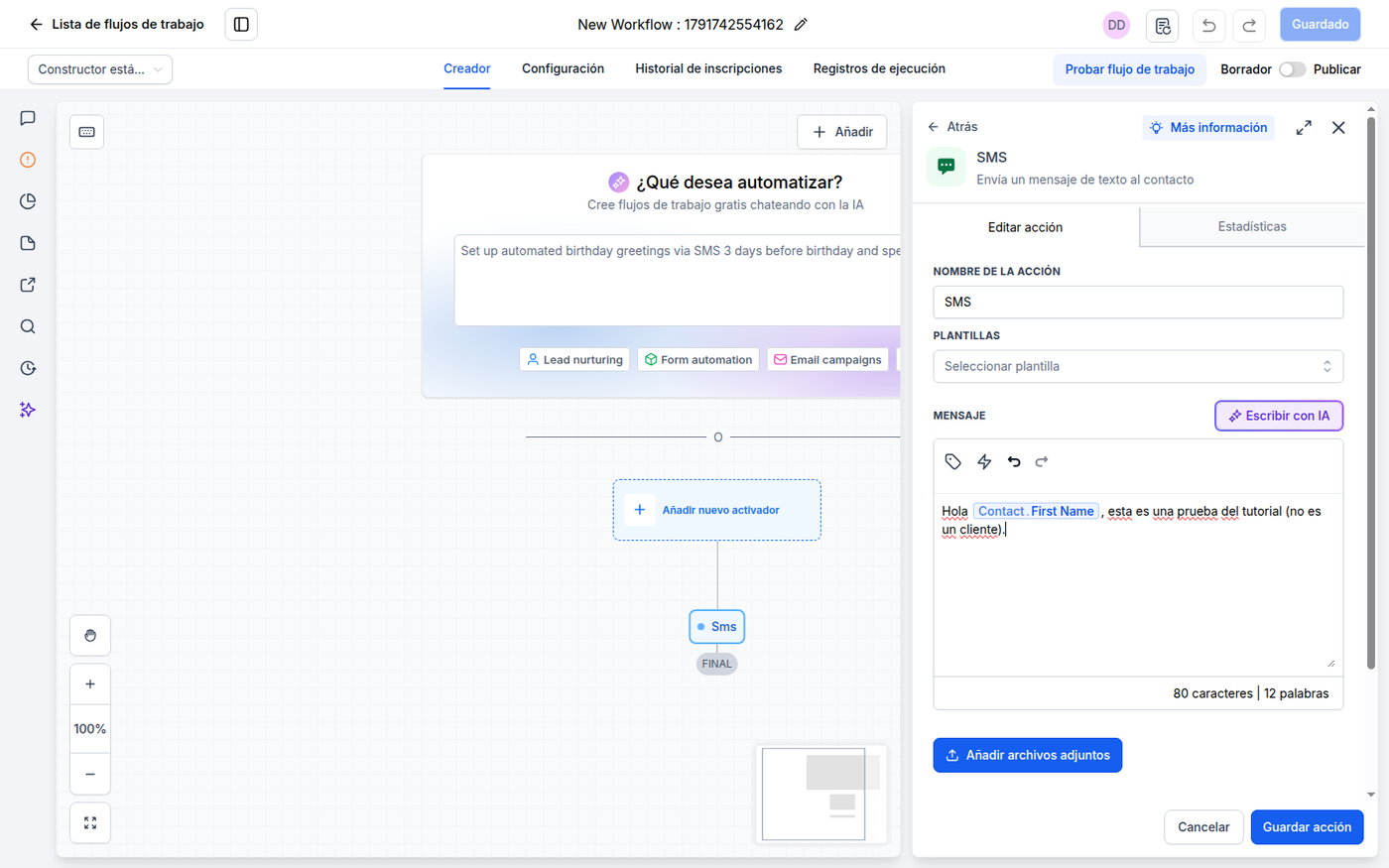Image resolution: width=1389 pixels, height=868 pixels.
Task: Open the file icon in left sidebar
Action: click(x=28, y=243)
